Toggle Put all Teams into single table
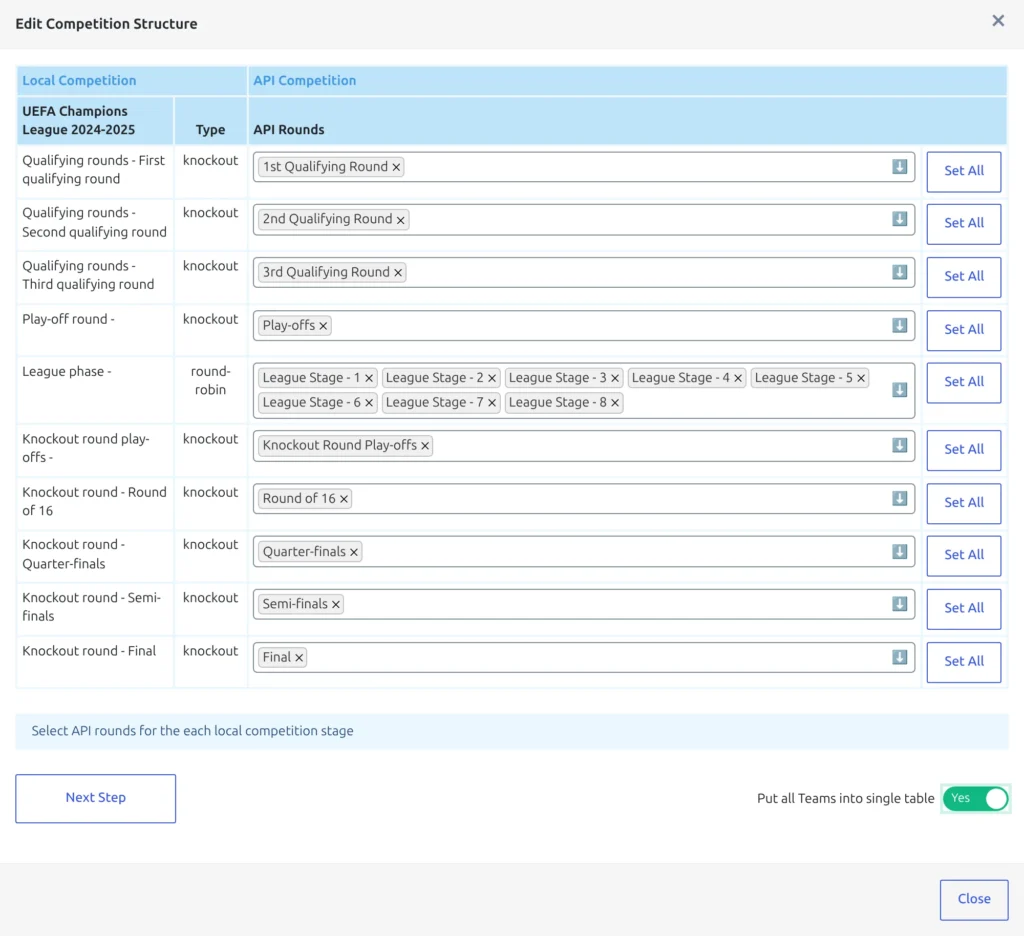The height and width of the screenshot is (936, 1024). (976, 798)
